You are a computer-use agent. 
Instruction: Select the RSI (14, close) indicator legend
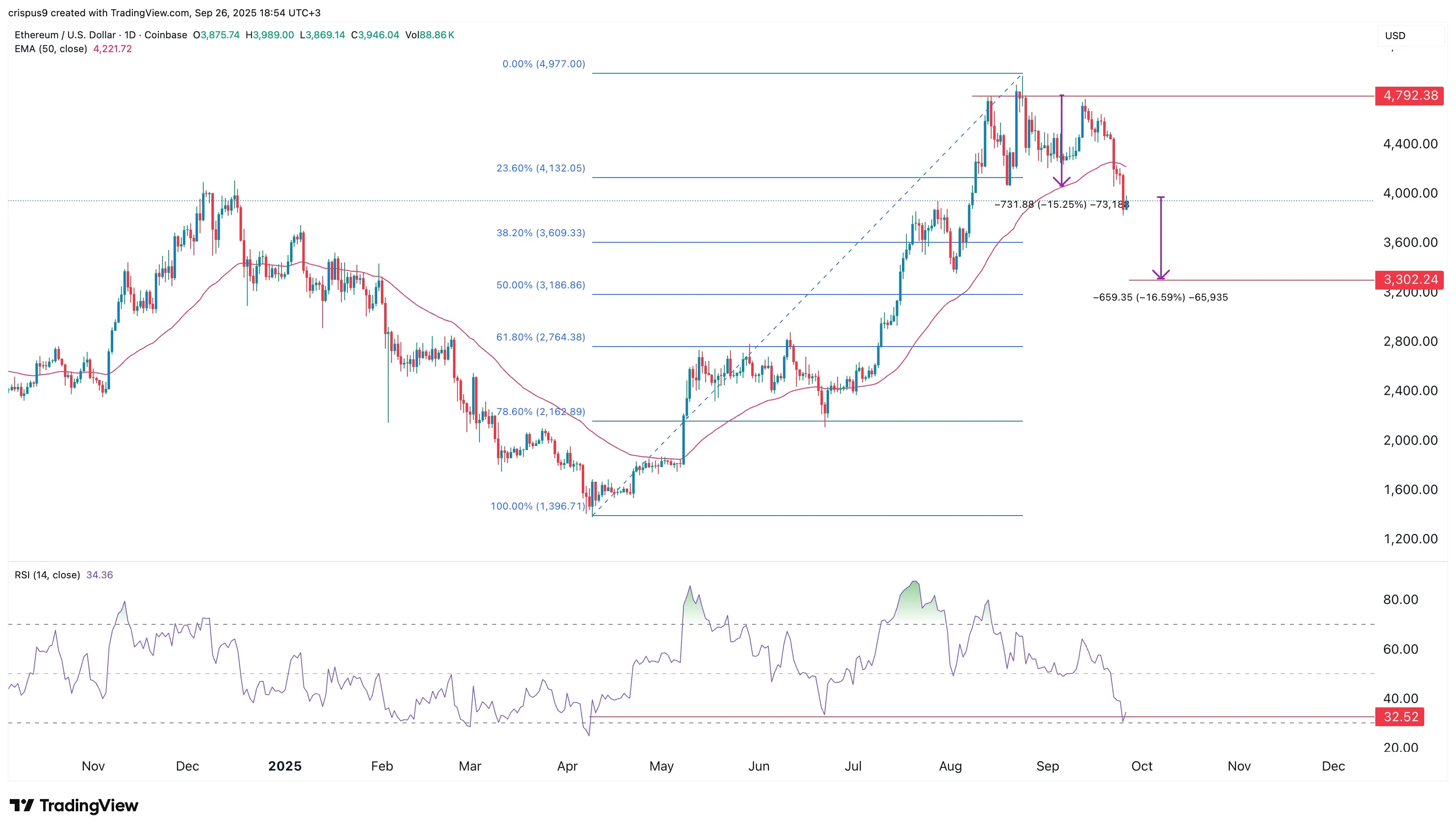(47, 575)
